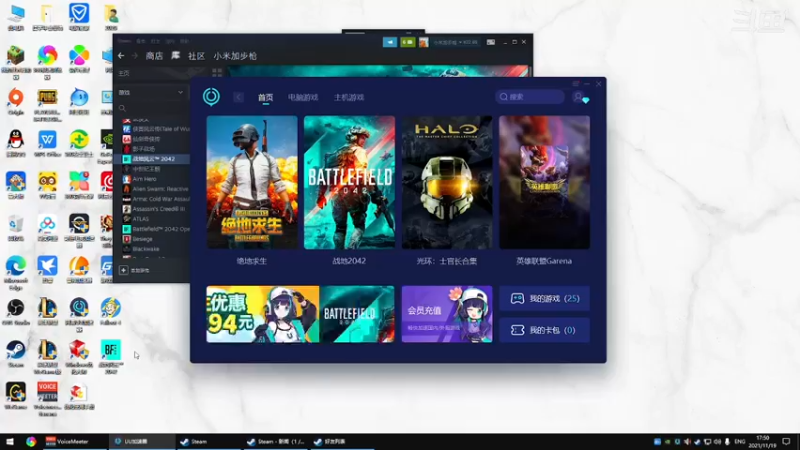Image resolution: width=800 pixels, height=450 pixels.
Task: Click the Battlefield 2042 BF desktop icon
Action: pos(111,357)
